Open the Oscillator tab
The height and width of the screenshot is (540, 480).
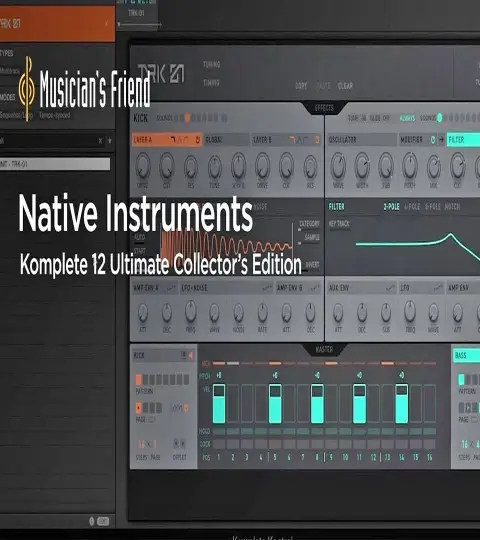[362, 139]
